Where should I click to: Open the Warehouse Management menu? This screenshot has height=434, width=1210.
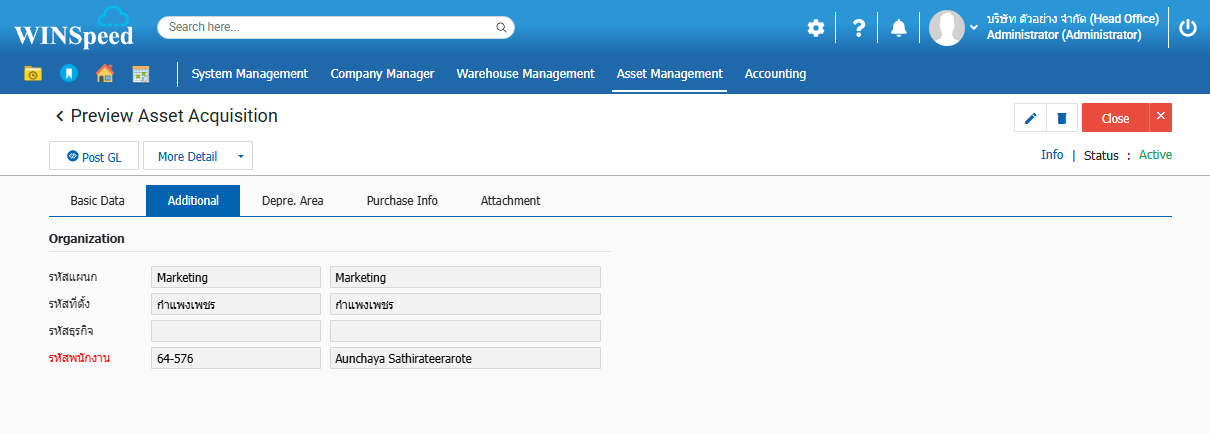coord(525,74)
